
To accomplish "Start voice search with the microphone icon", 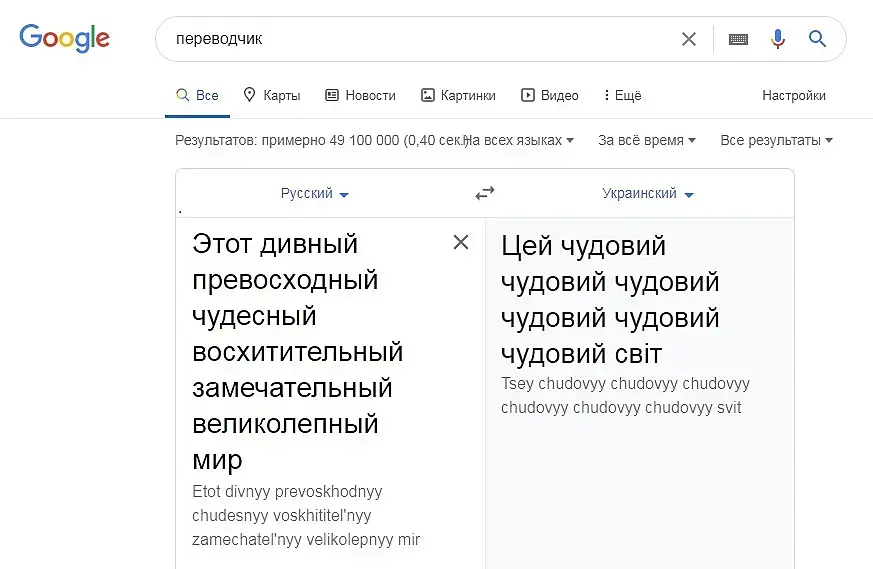I will click(778, 39).
